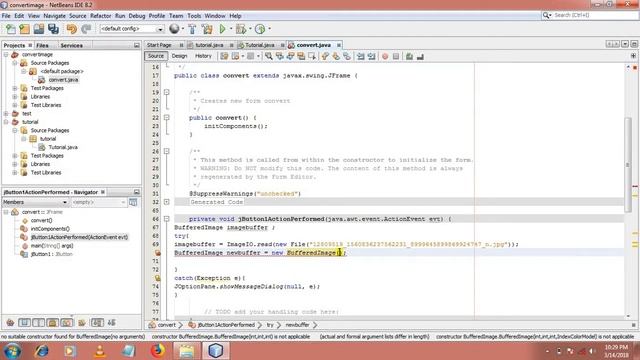
Task: Open the default config combo box
Action: (x=132, y=29)
